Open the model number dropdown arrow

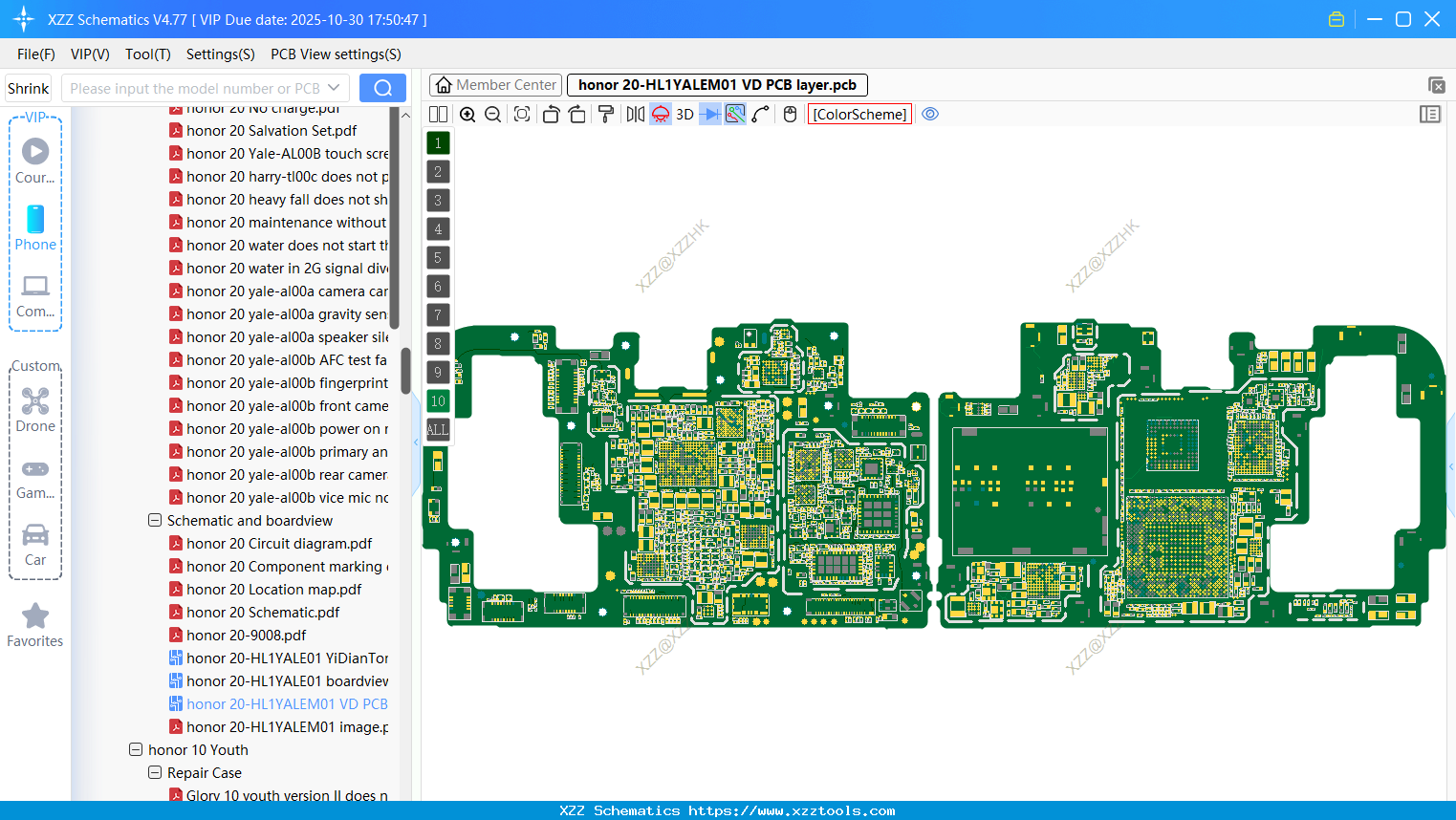pyautogui.click(x=335, y=88)
